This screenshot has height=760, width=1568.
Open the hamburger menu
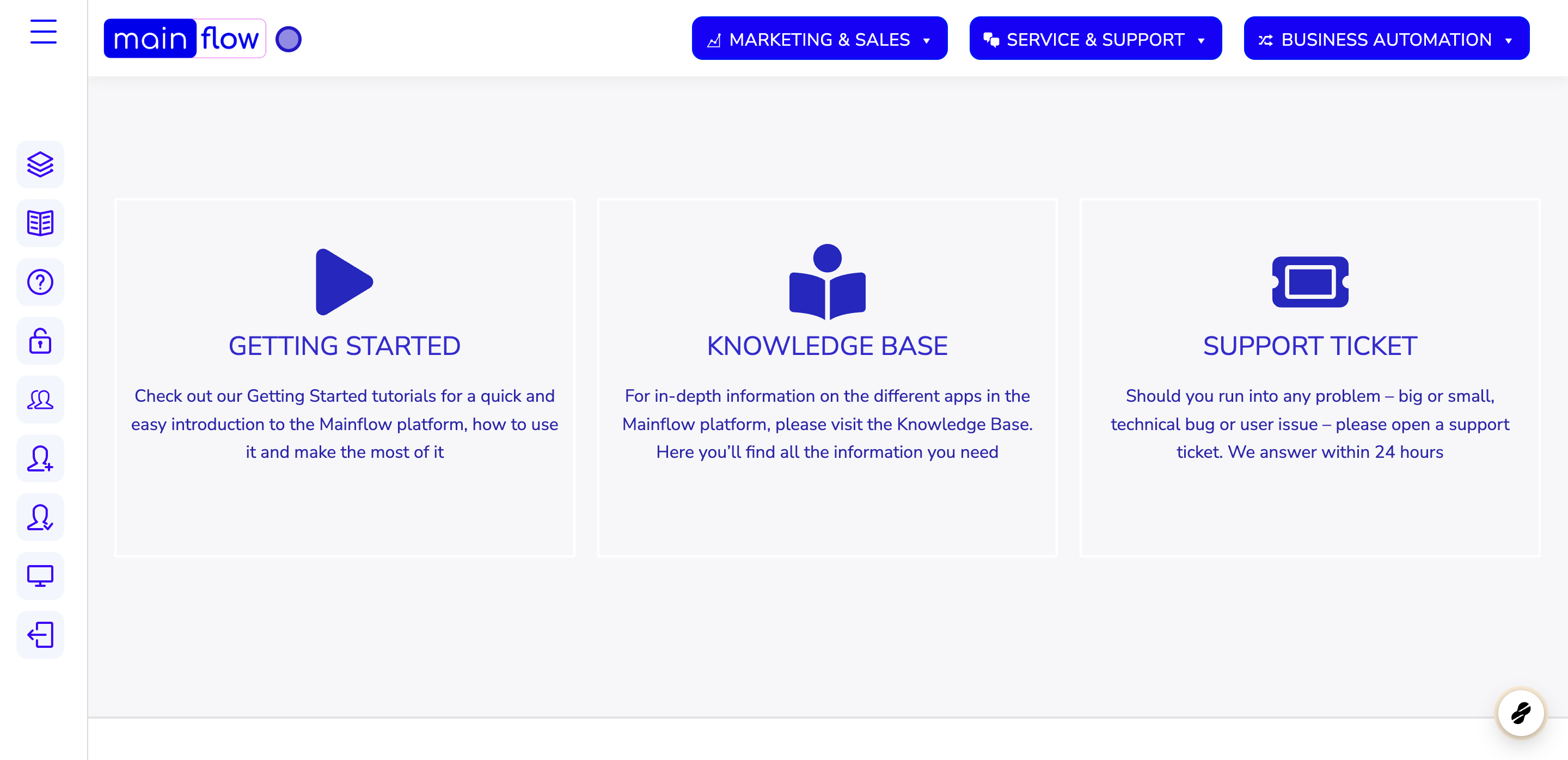tap(43, 32)
